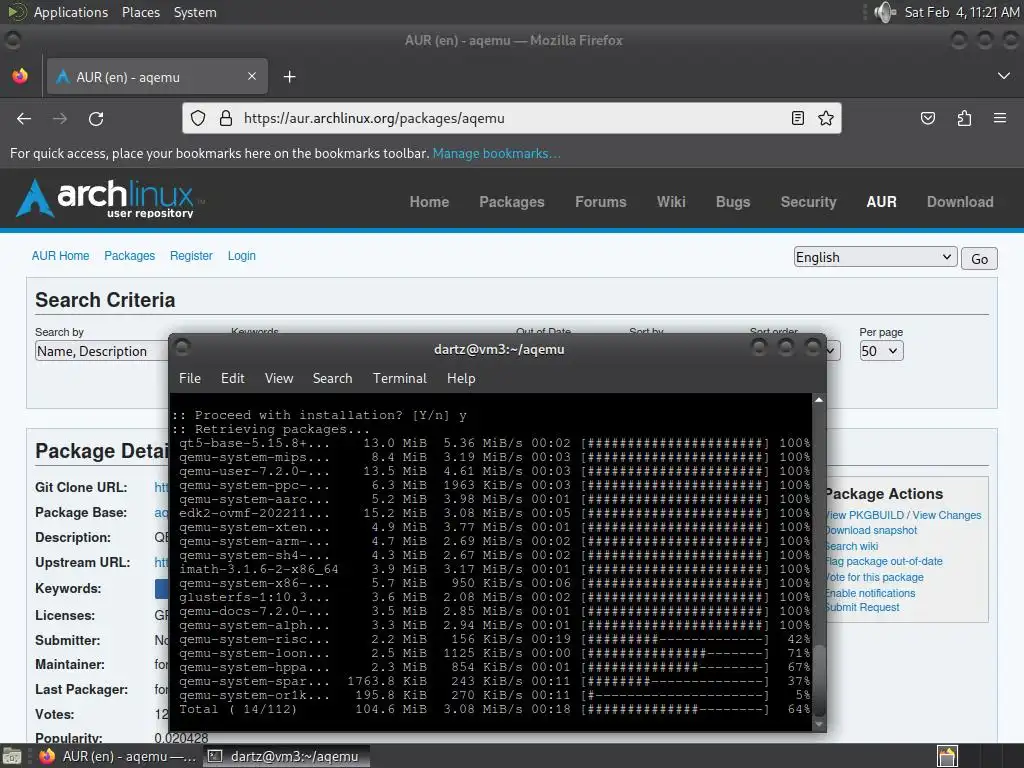1024x768 pixels.
Task: Click Vote for this package link
Action: coord(874,577)
